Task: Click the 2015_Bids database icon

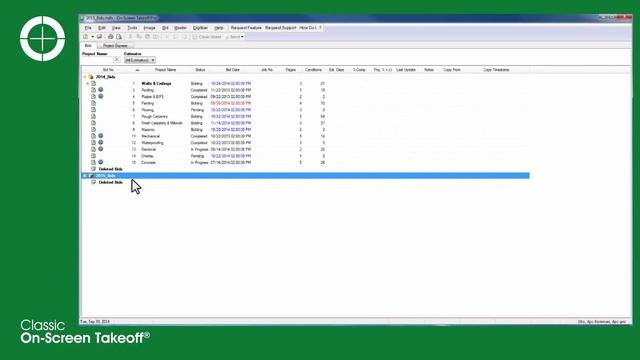Action: 91,176
